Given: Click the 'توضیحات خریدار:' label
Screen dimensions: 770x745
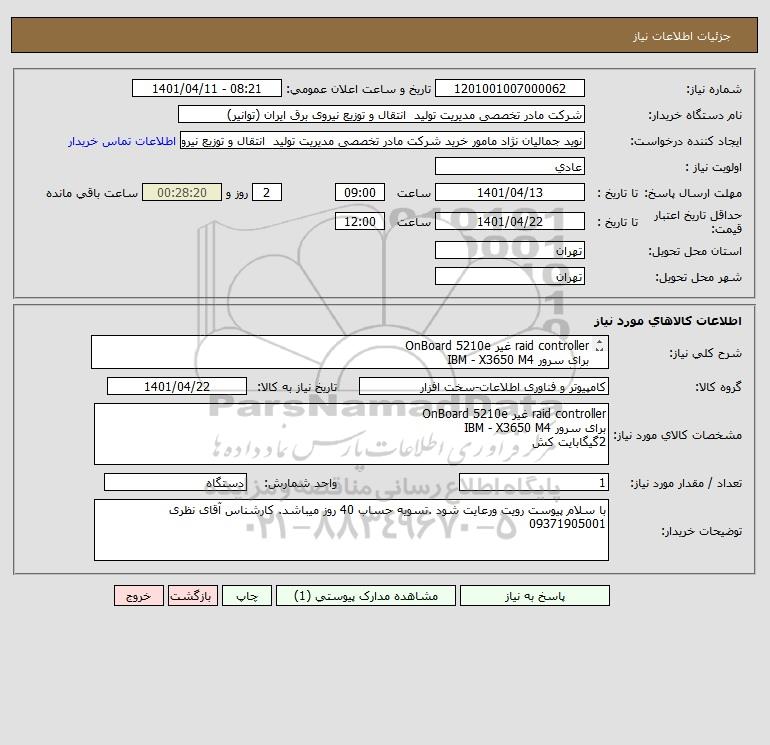Looking at the screenshot, I should point(701,531).
